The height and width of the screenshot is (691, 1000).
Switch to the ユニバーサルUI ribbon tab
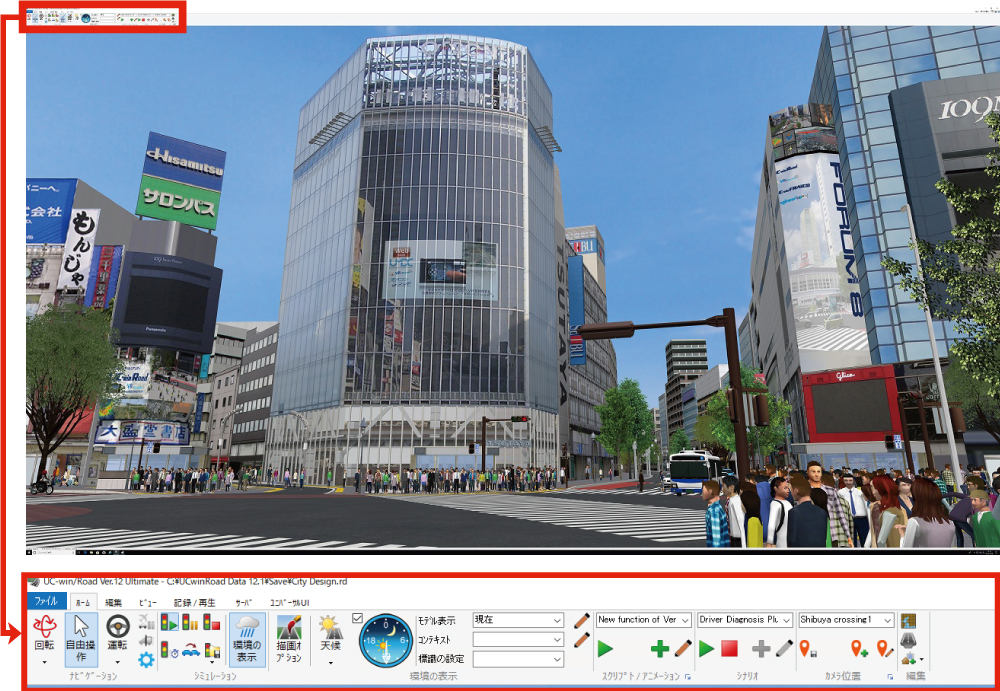click(x=290, y=602)
